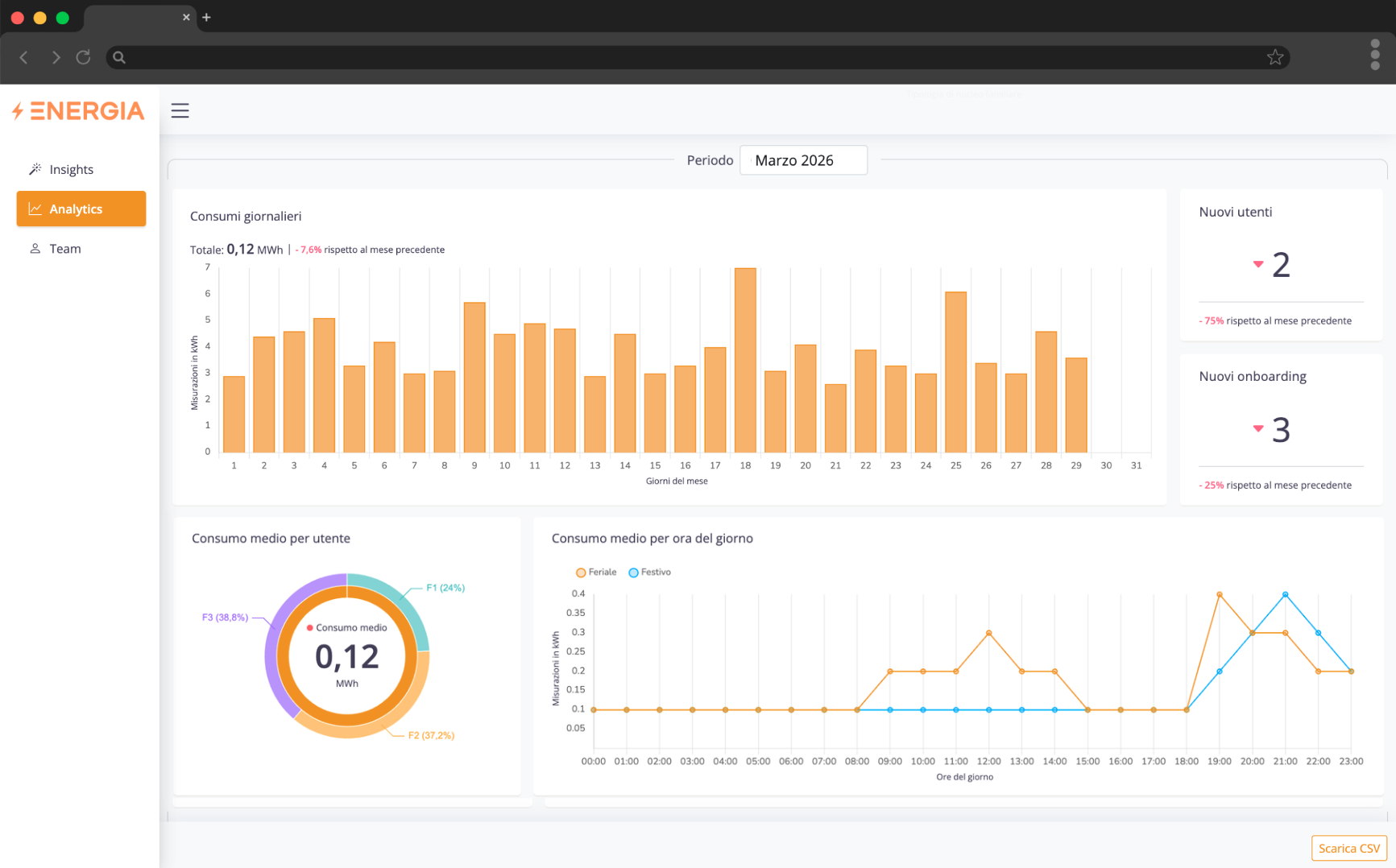1396x868 pixels.
Task: Click the day 18 consumption bar
Action: tap(745, 360)
